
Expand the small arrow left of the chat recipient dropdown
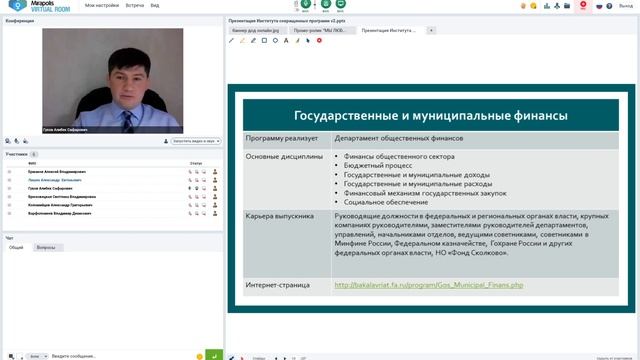point(21,357)
